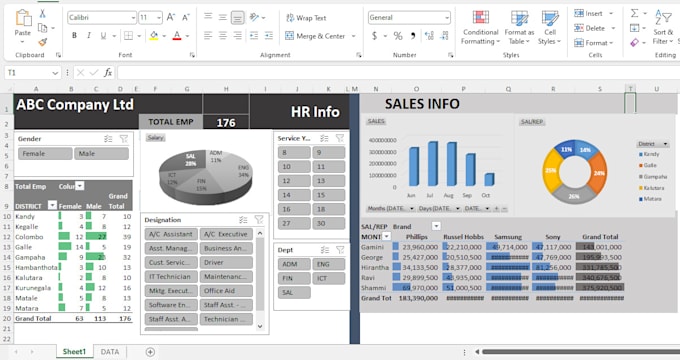Viewport: 680px width, 360px height.
Task: Click Decrease Decimal icon
Action: (x=444, y=36)
